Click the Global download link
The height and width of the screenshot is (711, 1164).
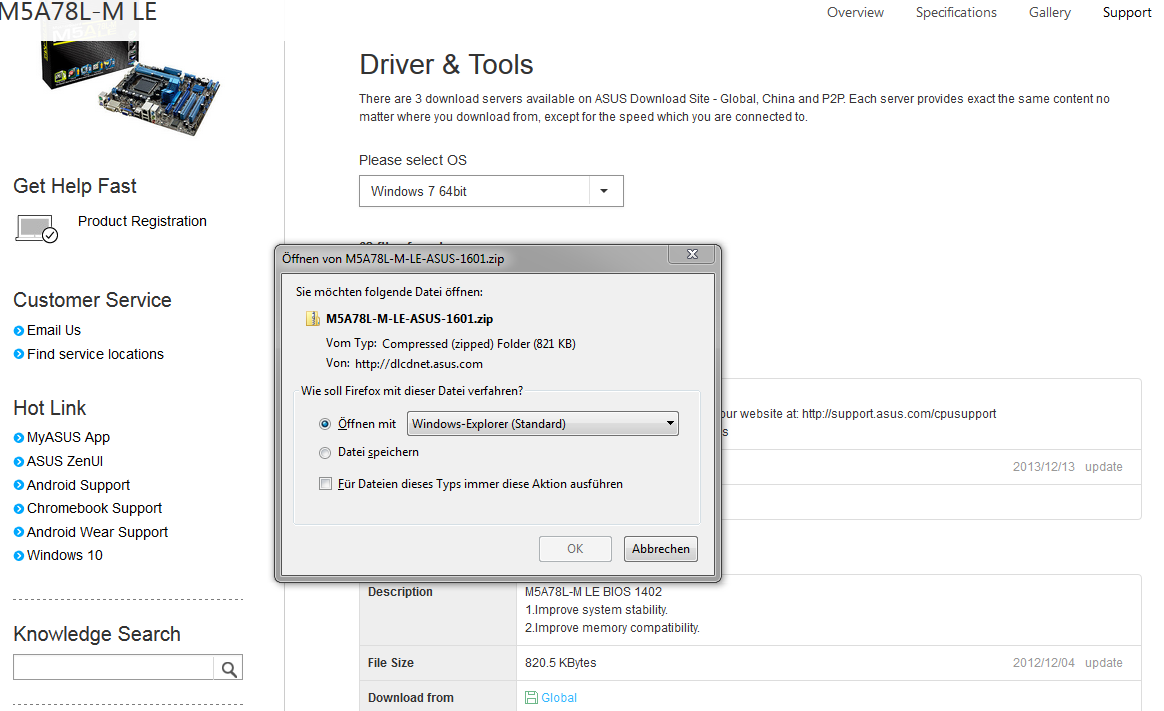click(x=558, y=698)
